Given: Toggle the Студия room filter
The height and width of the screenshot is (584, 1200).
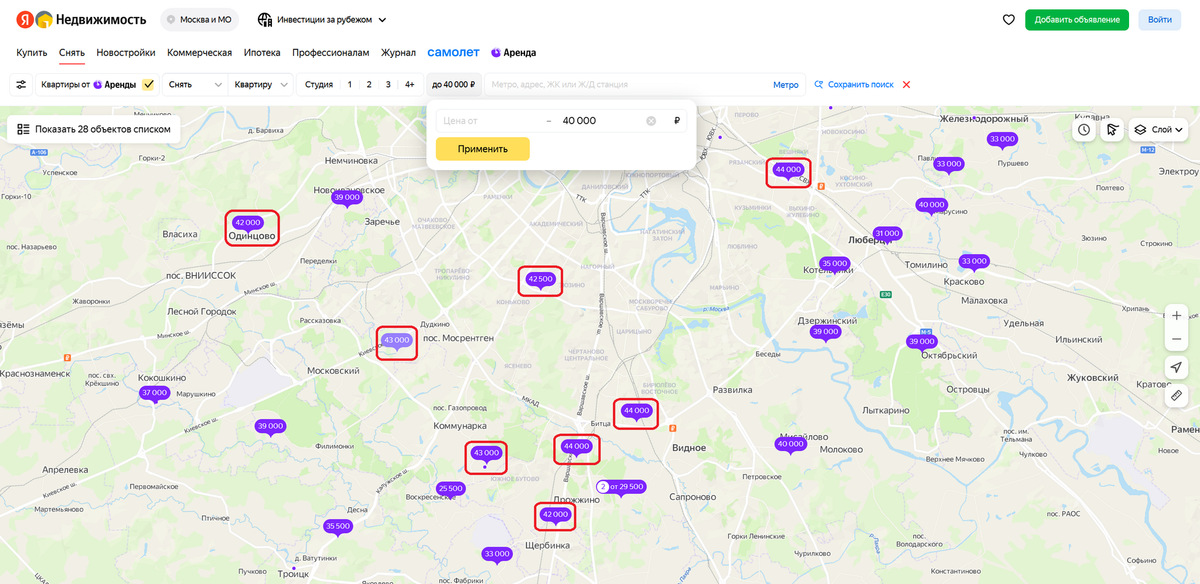Looking at the screenshot, I should tap(318, 84).
